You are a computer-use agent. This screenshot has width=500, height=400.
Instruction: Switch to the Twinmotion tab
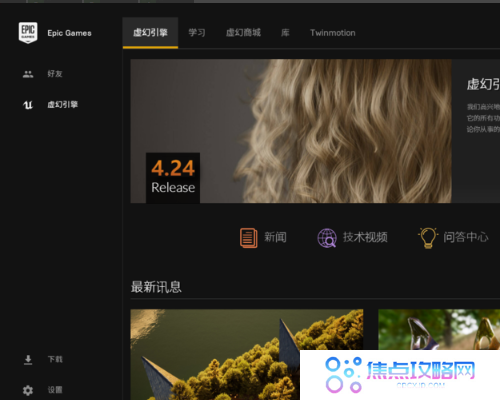click(x=333, y=33)
